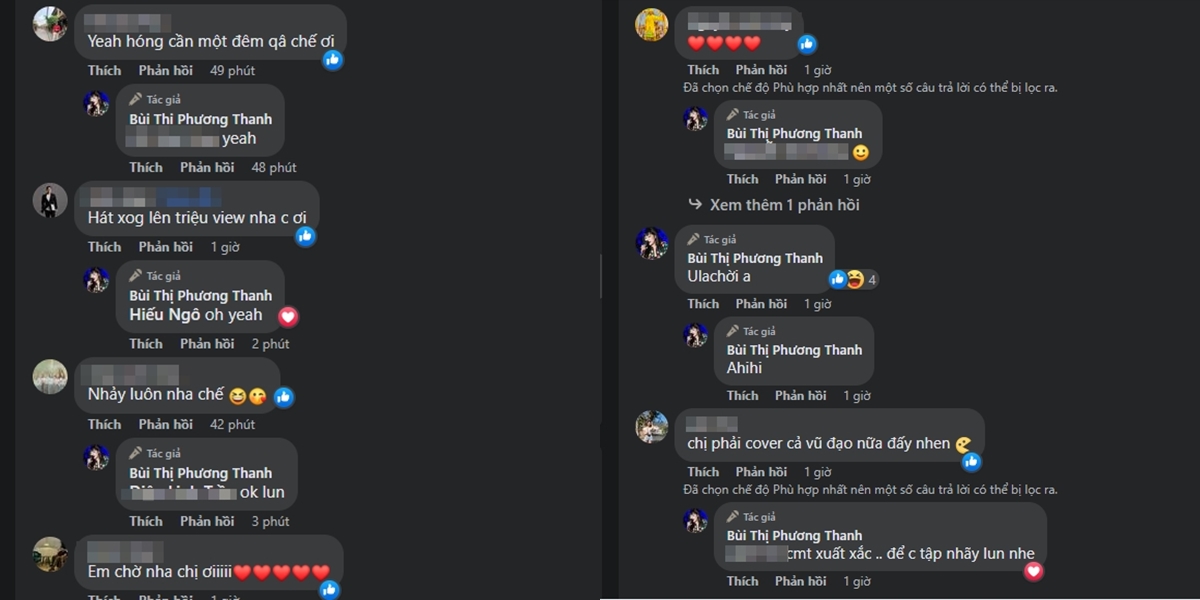Click the like reaction on "Yeah hóng cần một đêm" comment

(x=333, y=59)
